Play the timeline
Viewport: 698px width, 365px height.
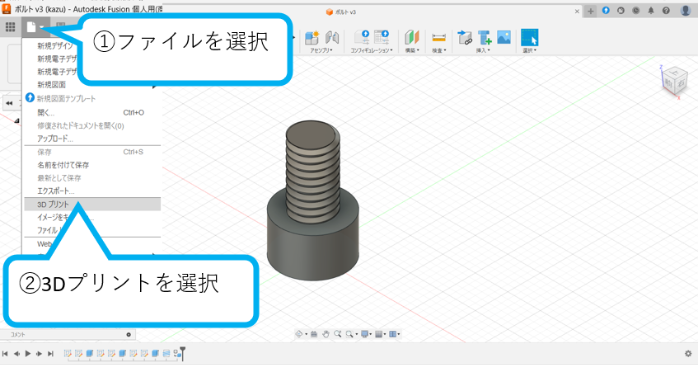tap(28, 353)
